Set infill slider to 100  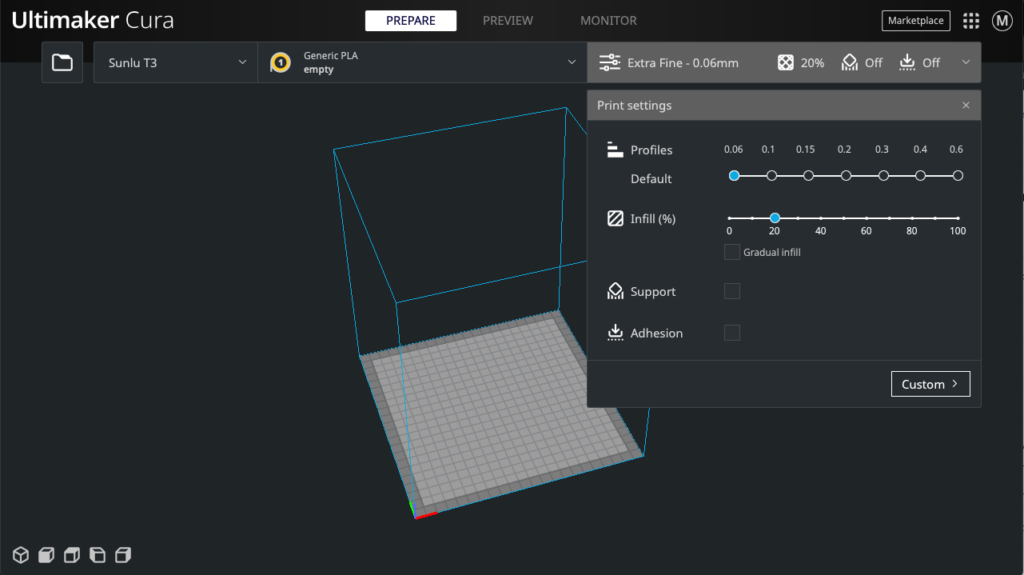click(x=958, y=218)
